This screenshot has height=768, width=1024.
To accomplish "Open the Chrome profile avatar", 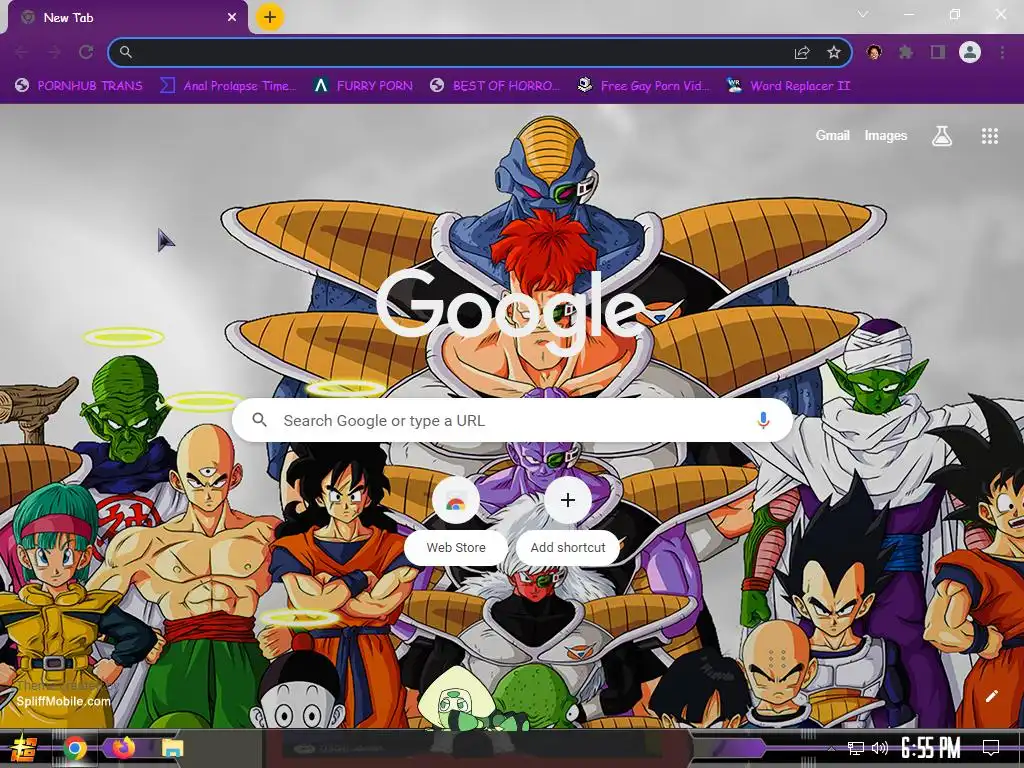I will (970, 52).
